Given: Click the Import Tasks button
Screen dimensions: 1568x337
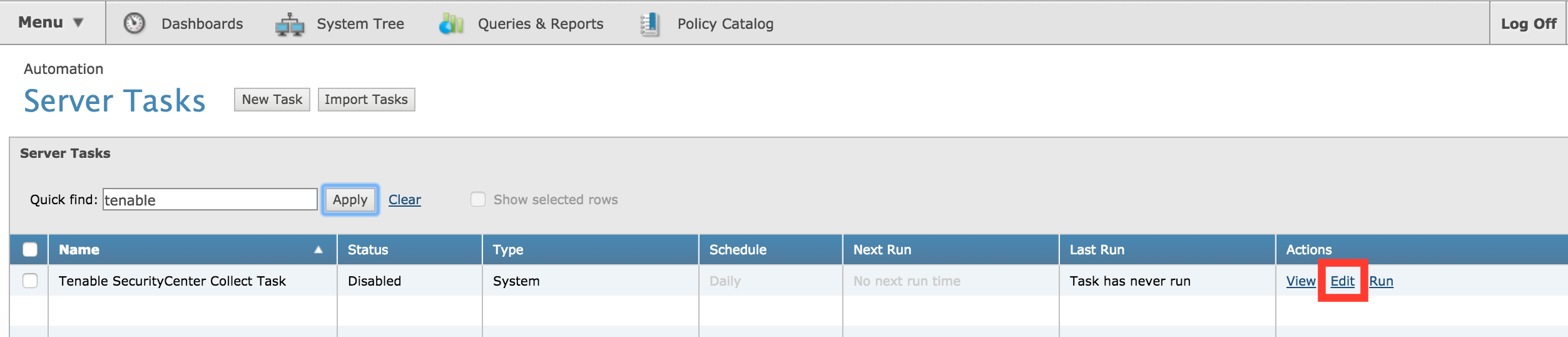Looking at the screenshot, I should (366, 100).
